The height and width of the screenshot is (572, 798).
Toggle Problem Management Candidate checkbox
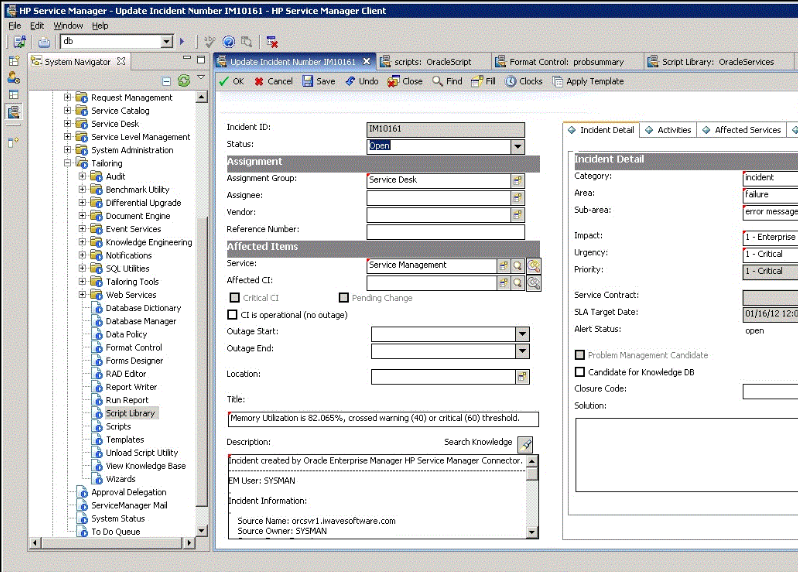[x=580, y=355]
